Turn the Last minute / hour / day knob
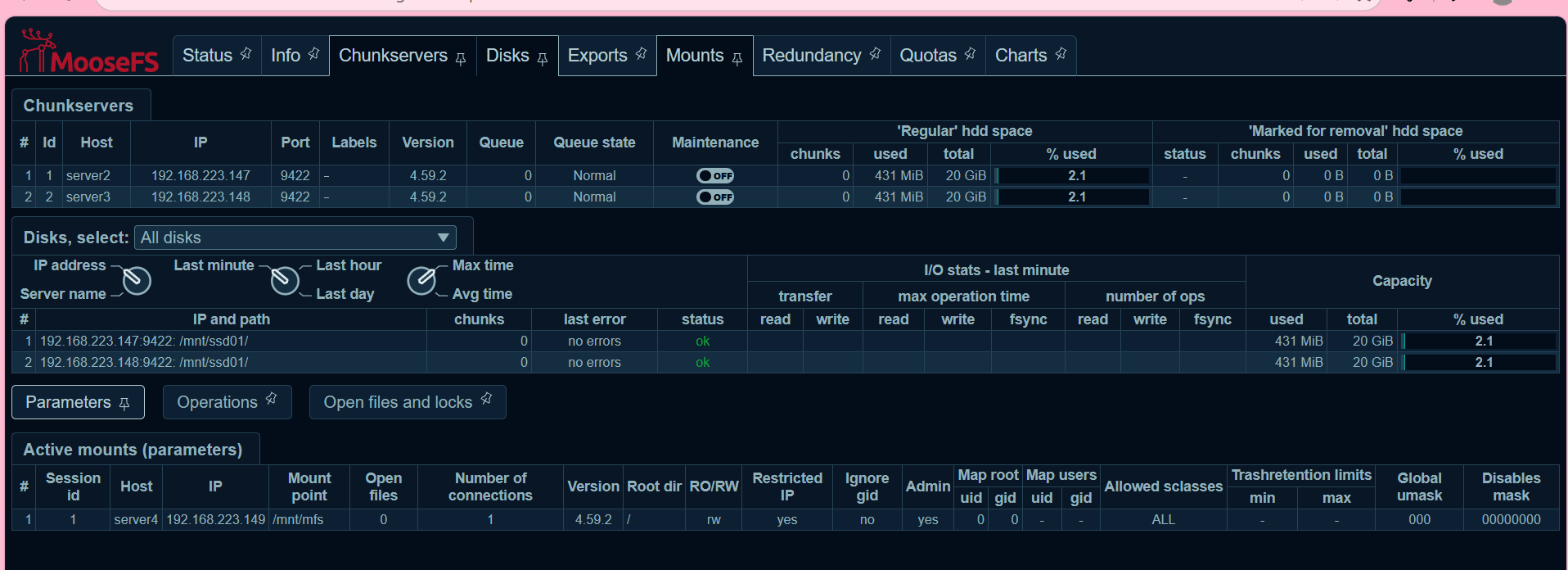This screenshot has height=570, width=1568. pyautogui.click(x=285, y=281)
